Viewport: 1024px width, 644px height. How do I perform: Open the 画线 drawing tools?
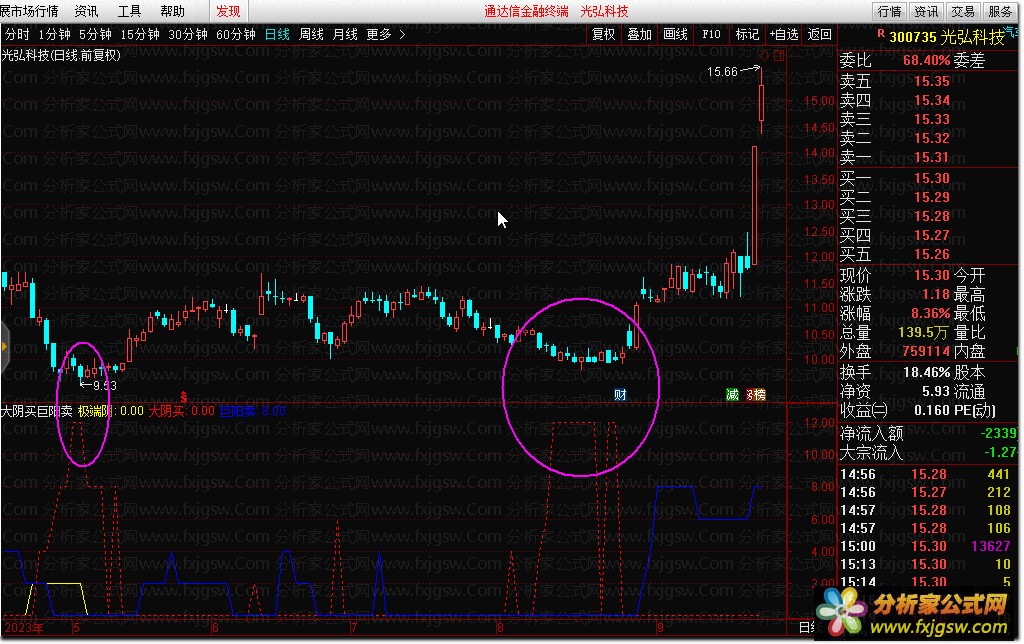(x=675, y=34)
